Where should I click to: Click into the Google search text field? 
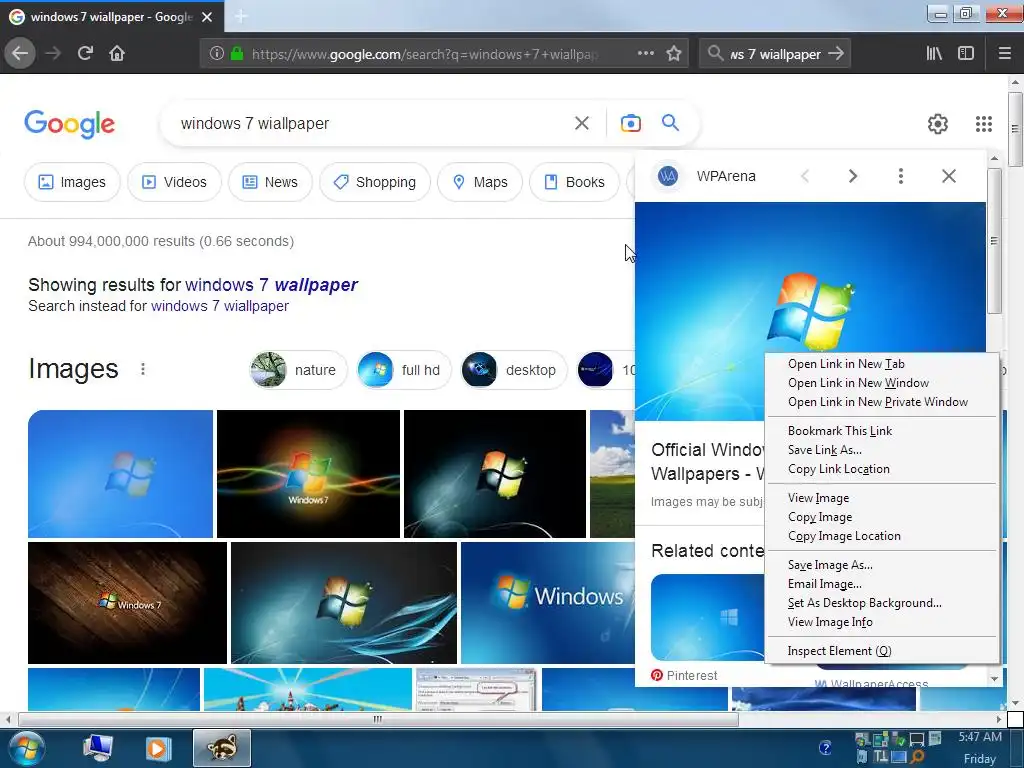(372, 123)
